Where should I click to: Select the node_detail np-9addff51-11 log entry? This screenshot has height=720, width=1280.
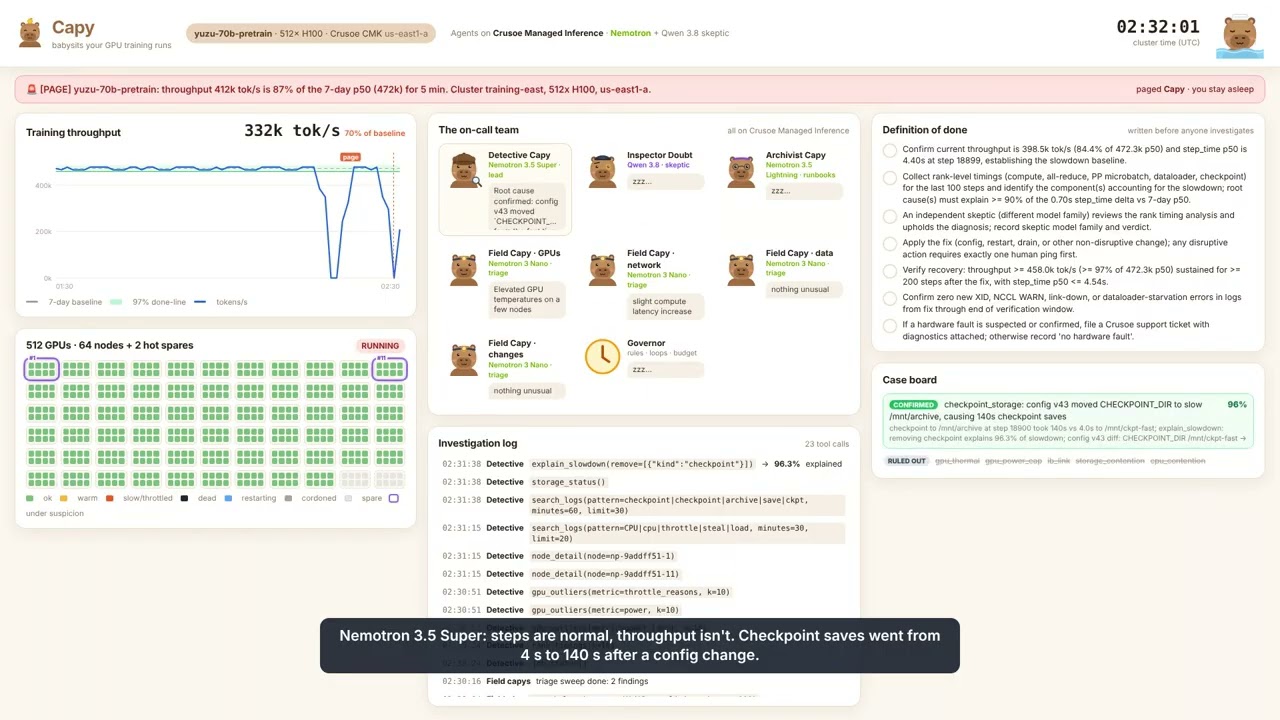pyautogui.click(x=644, y=574)
